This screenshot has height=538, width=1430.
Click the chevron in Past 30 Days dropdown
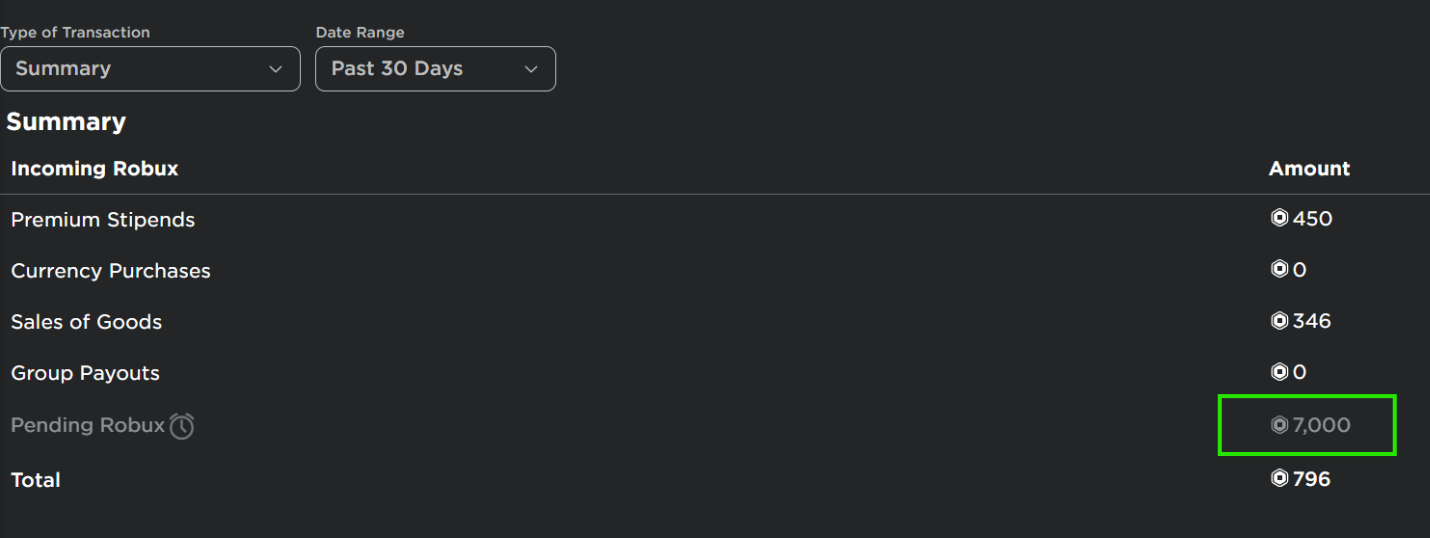[x=531, y=69]
